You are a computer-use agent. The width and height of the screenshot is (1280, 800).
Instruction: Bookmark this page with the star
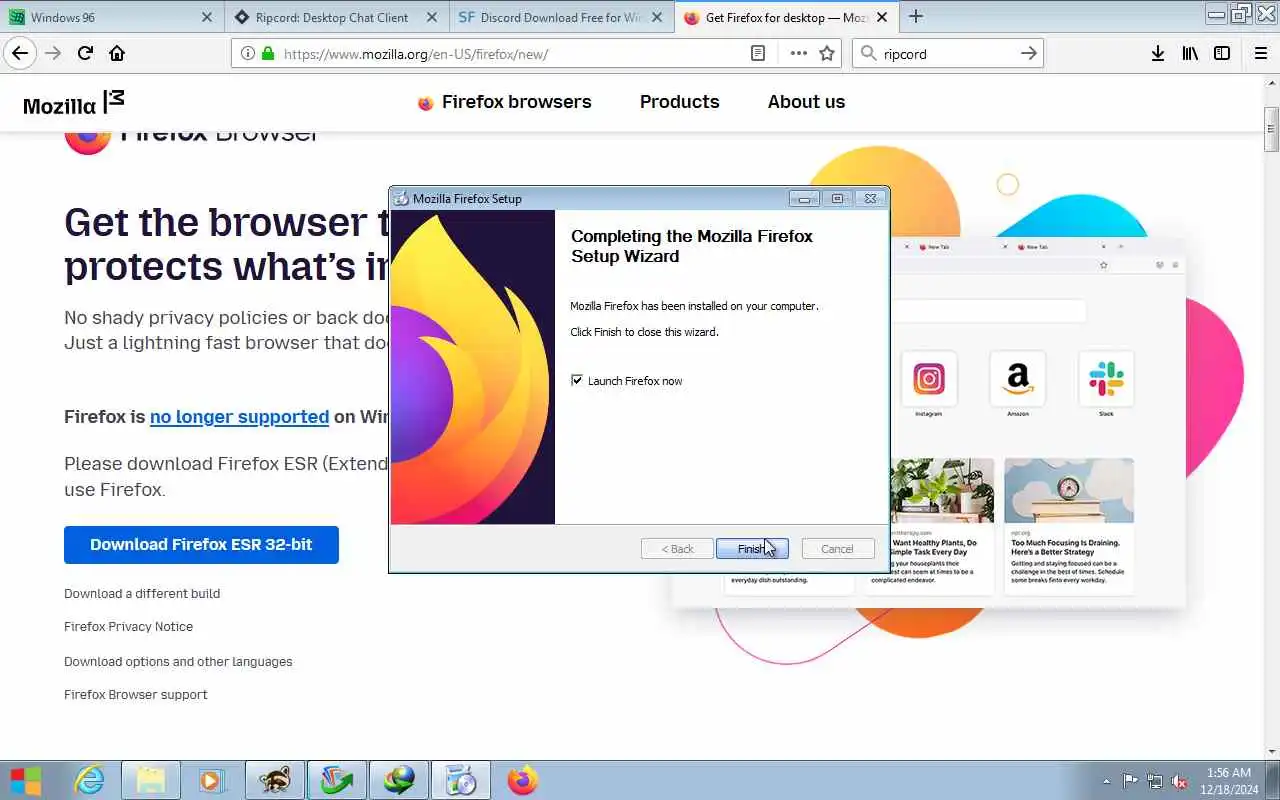point(827,54)
